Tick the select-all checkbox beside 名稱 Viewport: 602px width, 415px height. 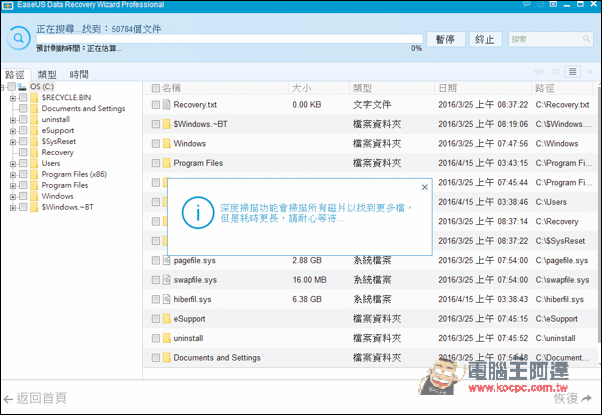(x=155, y=88)
